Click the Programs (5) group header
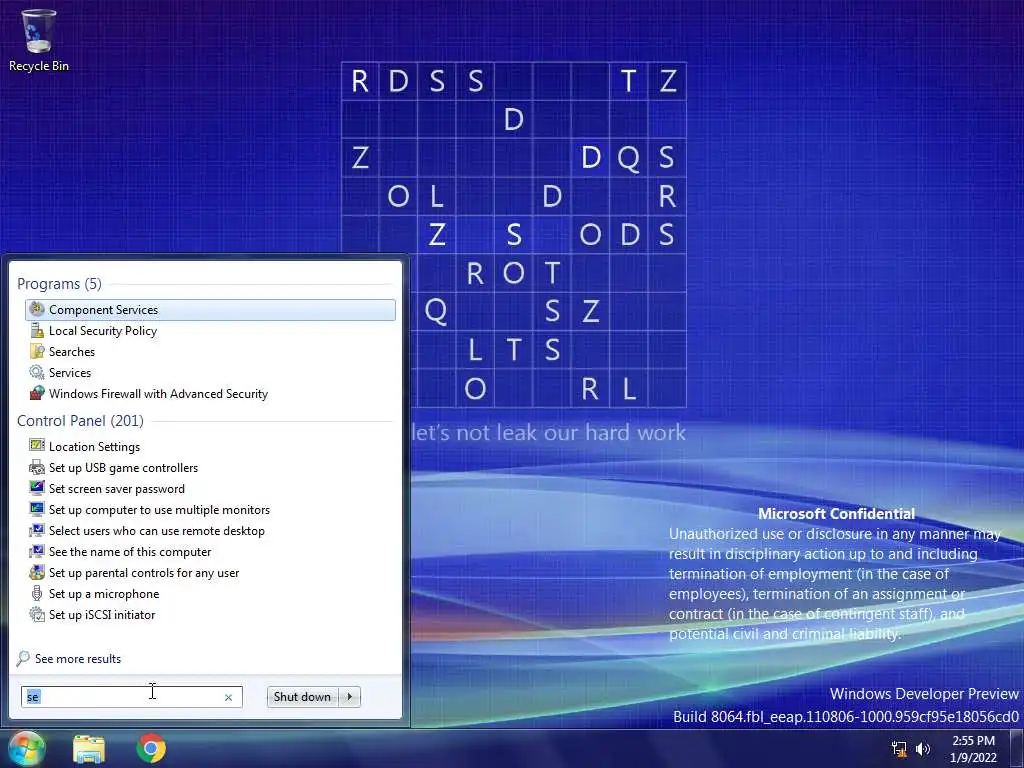The height and width of the screenshot is (768, 1024). point(59,284)
